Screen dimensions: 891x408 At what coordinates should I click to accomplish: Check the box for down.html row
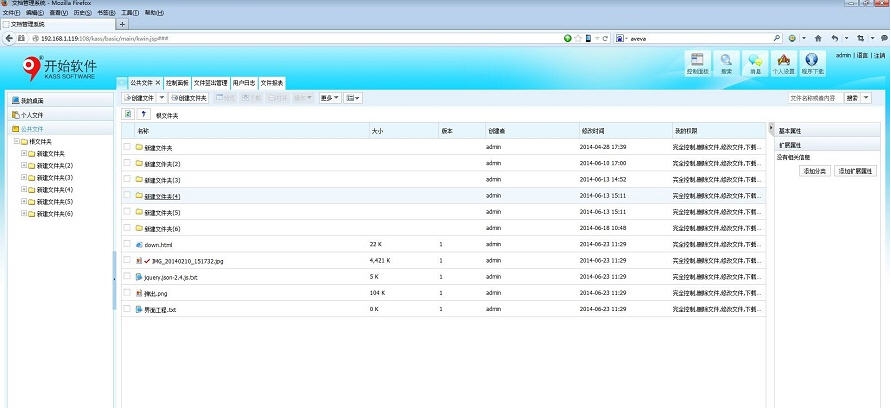[127, 244]
